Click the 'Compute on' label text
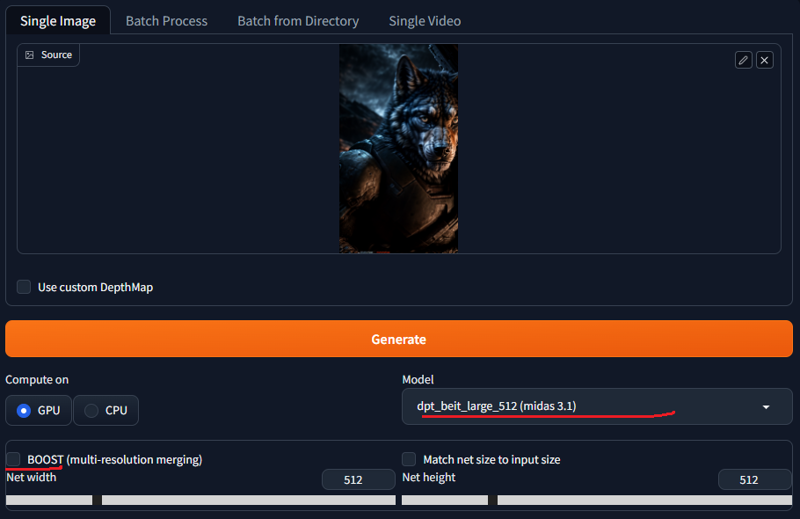Viewport: 800px width, 519px height. point(37,380)
